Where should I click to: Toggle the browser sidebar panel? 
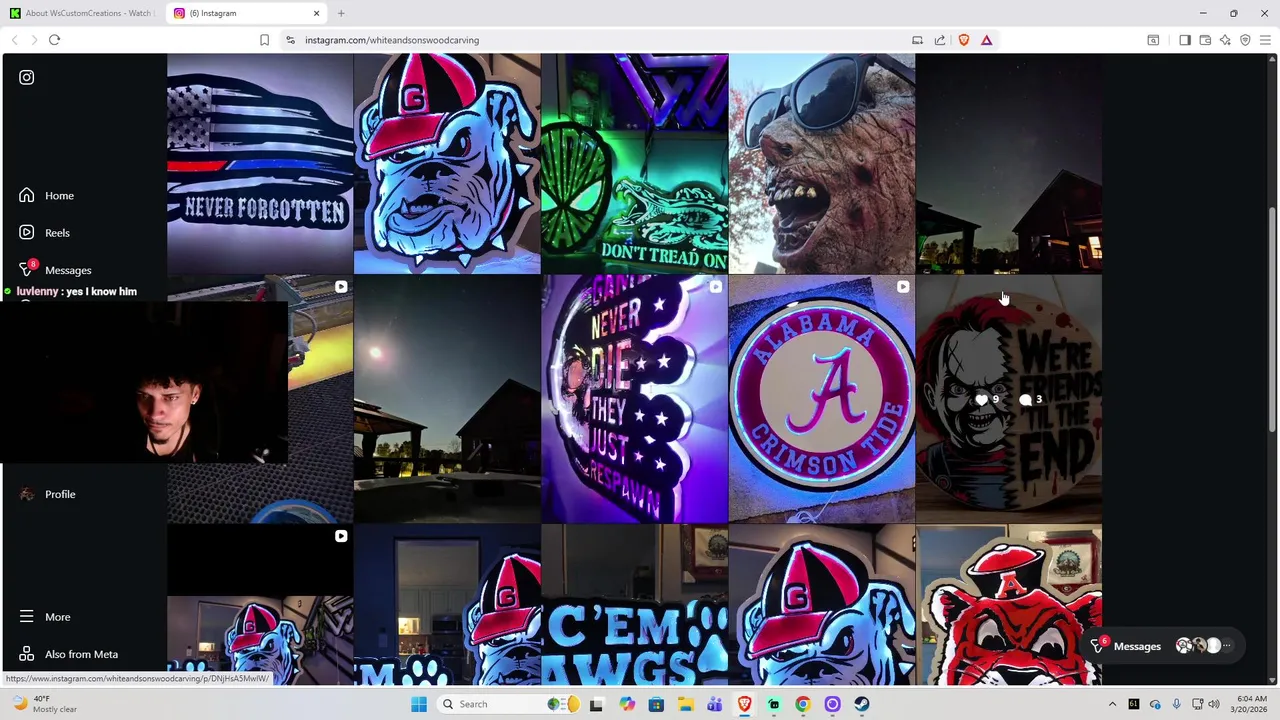coord(1185,40)
